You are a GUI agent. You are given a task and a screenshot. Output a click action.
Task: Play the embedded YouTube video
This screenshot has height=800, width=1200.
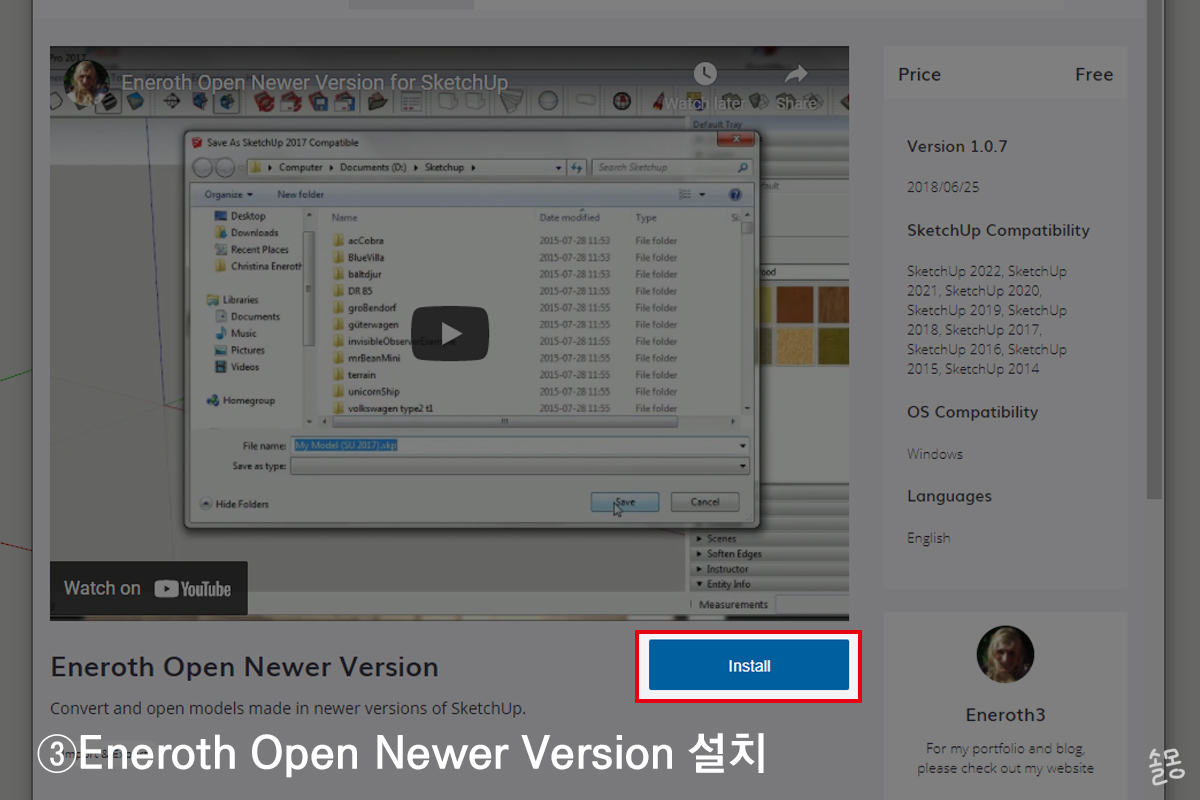tap(450, 333)
